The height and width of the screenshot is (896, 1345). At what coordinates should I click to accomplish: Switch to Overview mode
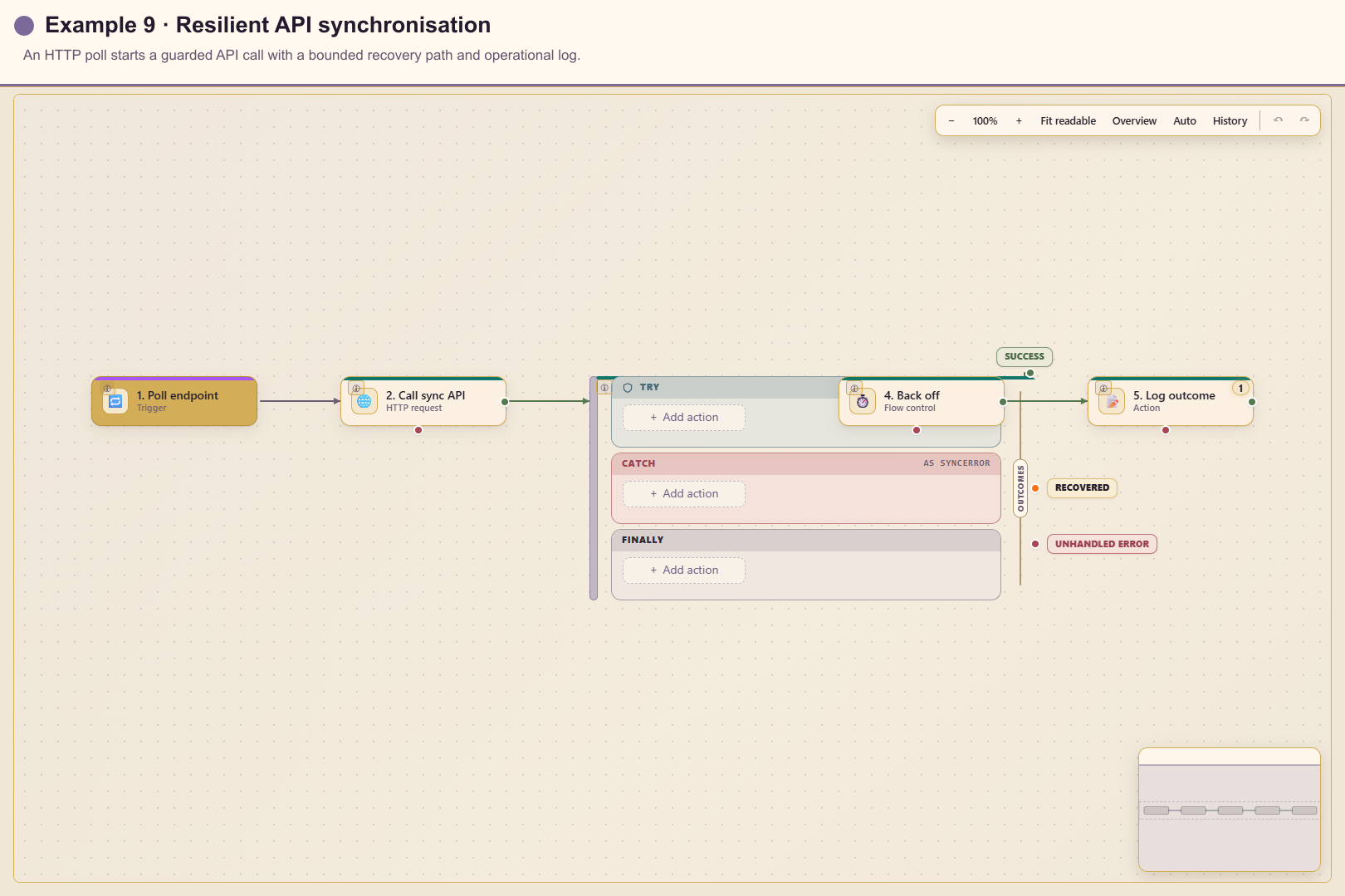click(x=1134, y=121)
